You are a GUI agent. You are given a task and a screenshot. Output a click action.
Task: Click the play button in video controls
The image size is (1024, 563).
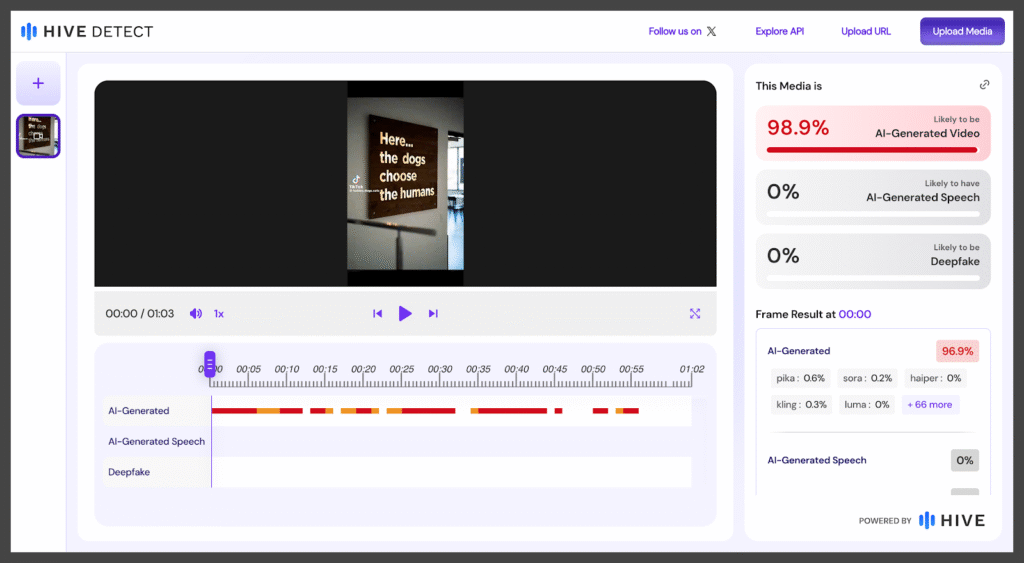coord(405,313)
